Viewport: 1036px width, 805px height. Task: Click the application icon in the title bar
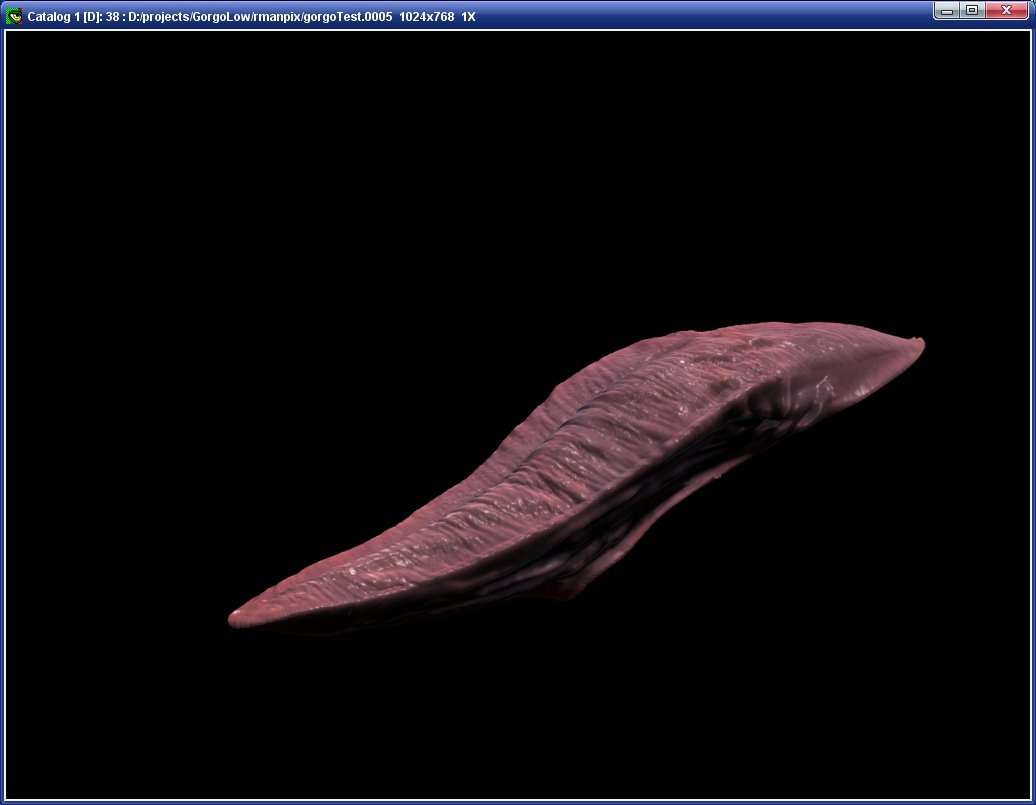click(14, 16)
